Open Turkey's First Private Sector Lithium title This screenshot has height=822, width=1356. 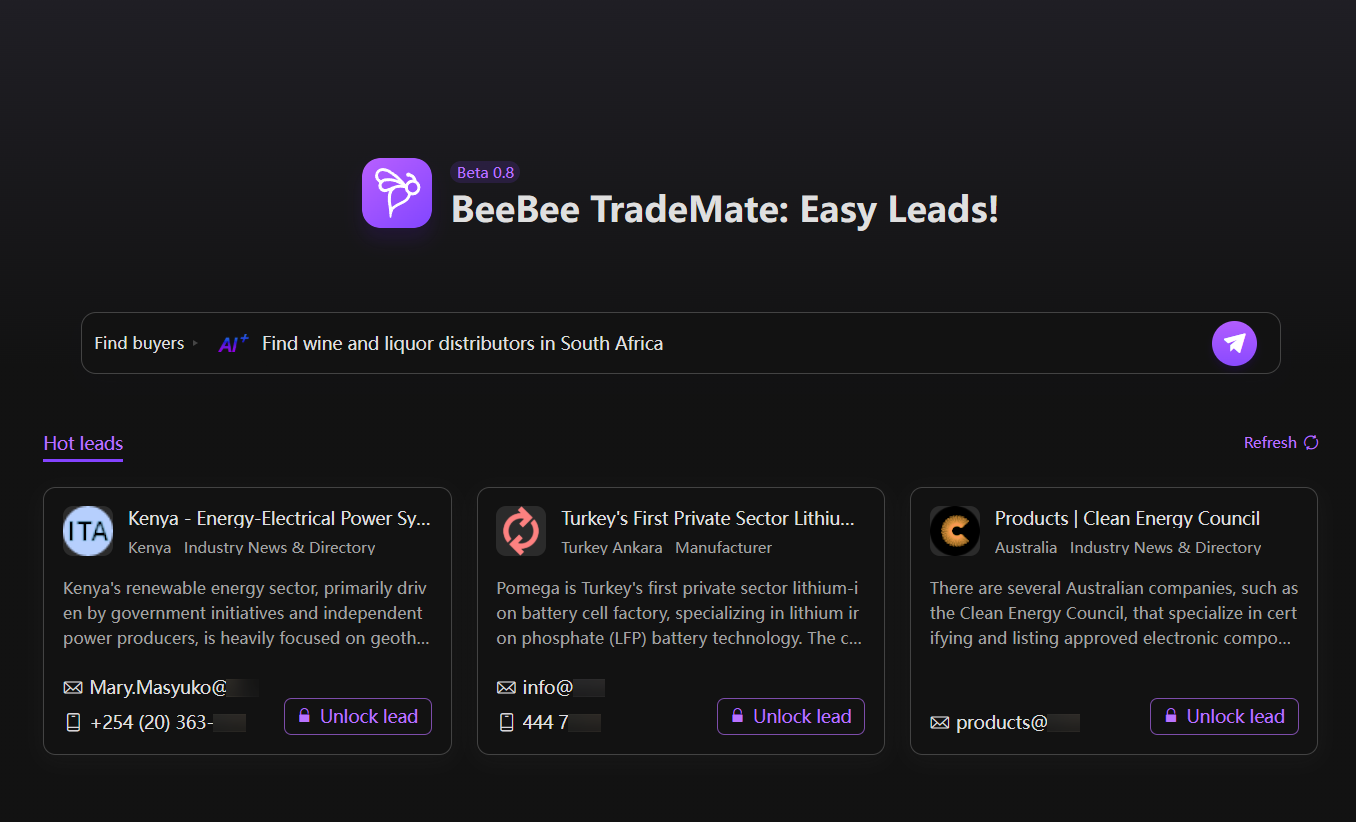pyautogui.click(x=708, y=518)
